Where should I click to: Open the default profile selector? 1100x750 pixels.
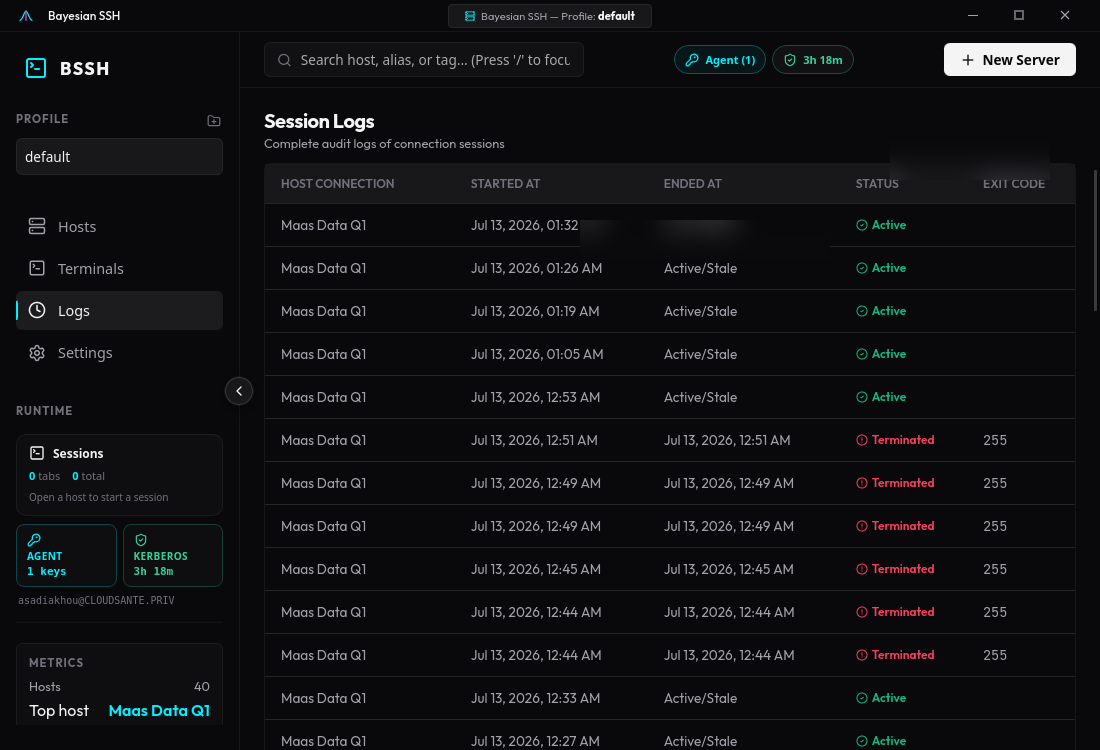click(x=119, y=156)
